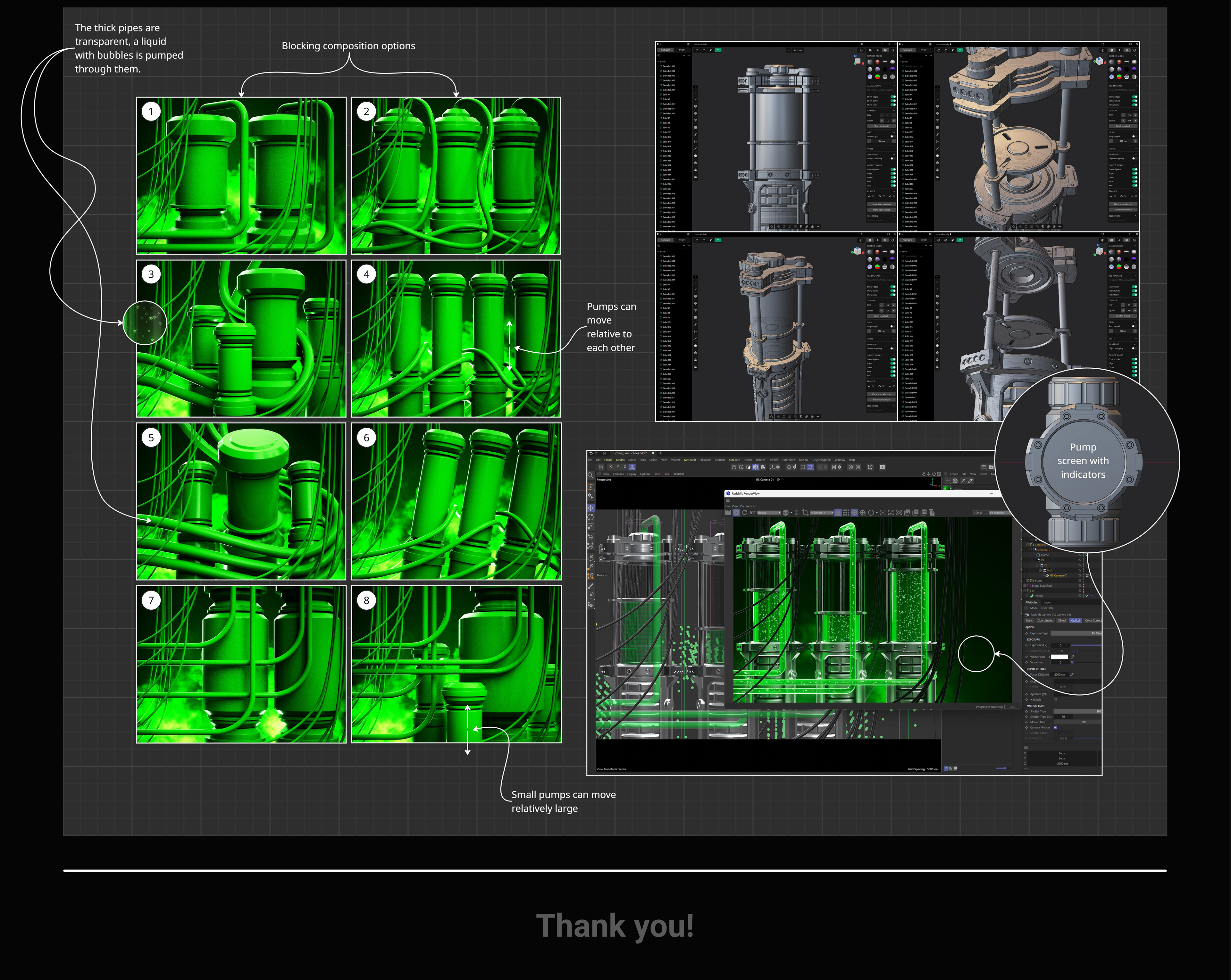Open the Exposure Type dropdown
Screen dimensions: 1231x980
click(1077, 633)
